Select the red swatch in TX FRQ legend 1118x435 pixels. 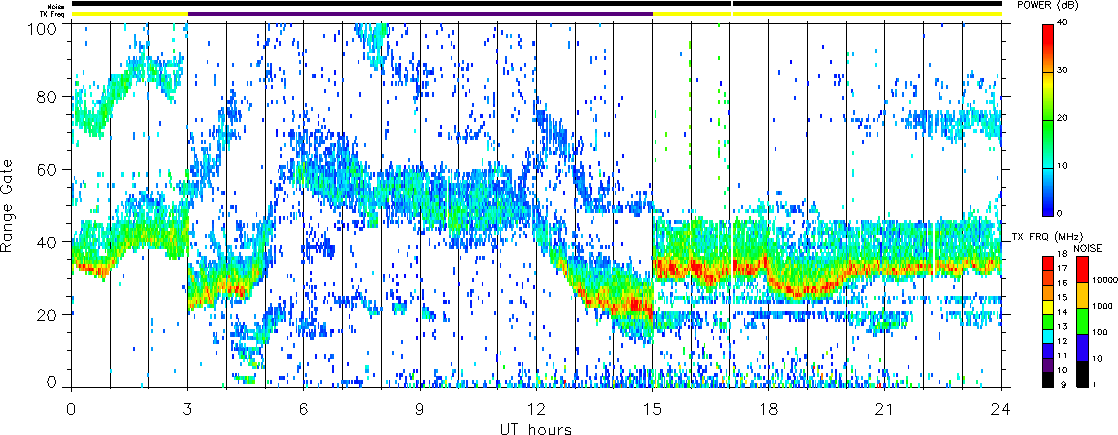point(1048,263)
